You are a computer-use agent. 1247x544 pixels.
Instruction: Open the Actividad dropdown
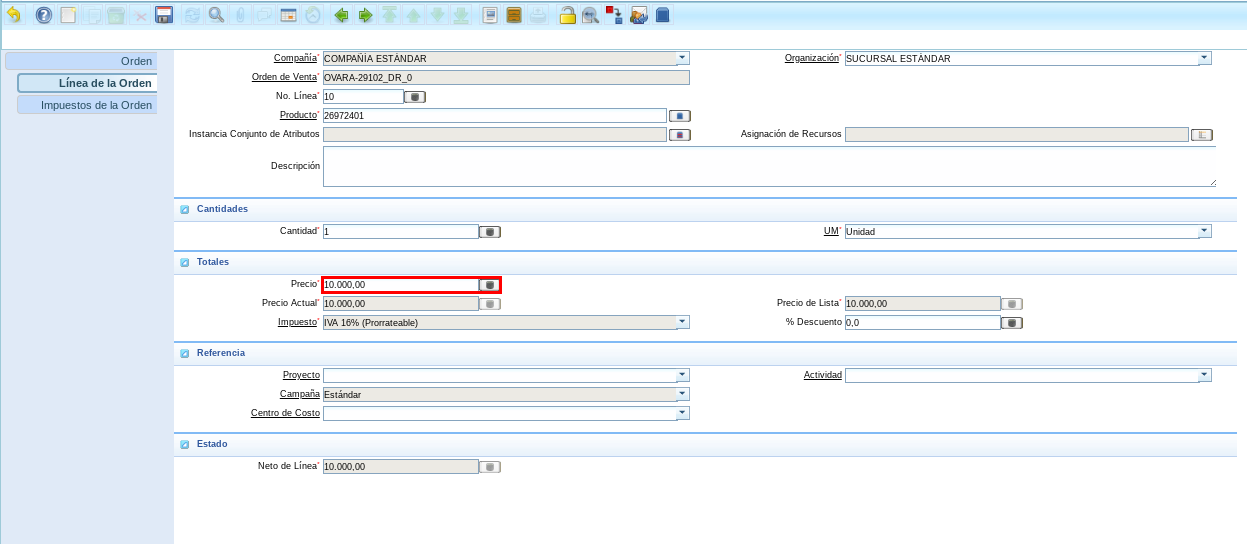[1205, 375]
